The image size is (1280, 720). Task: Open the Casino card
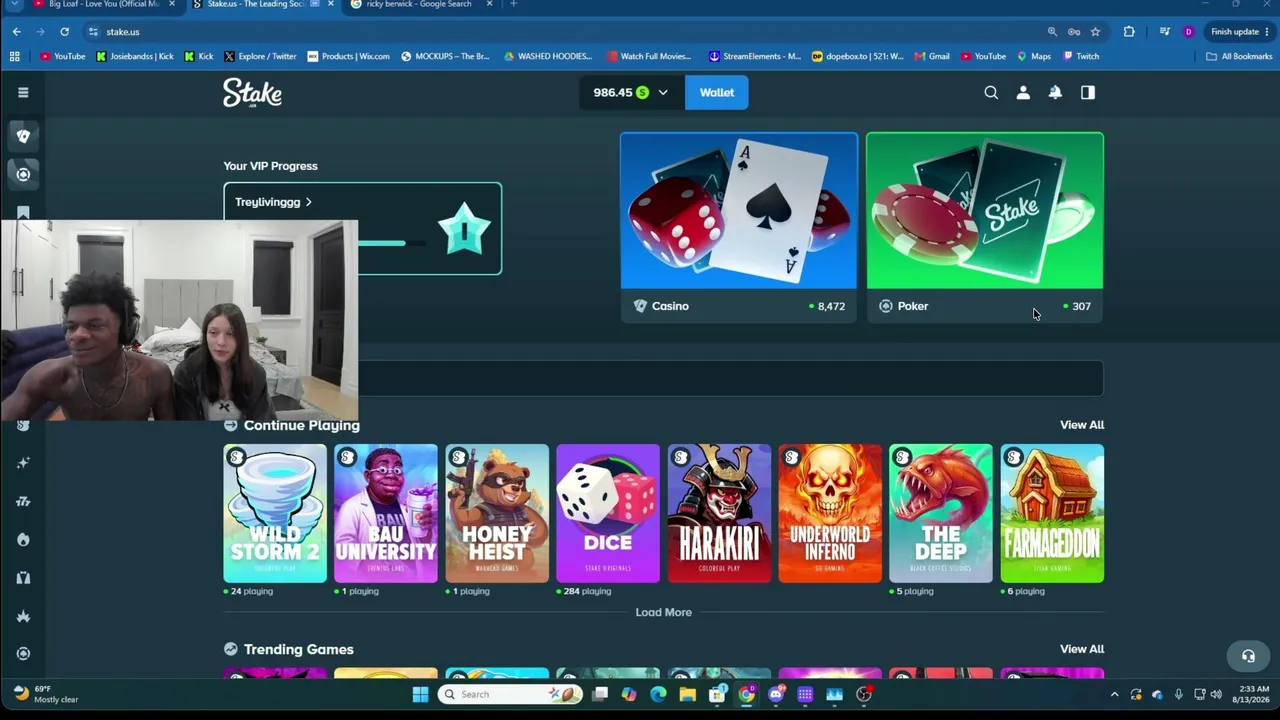coord(739,227)
